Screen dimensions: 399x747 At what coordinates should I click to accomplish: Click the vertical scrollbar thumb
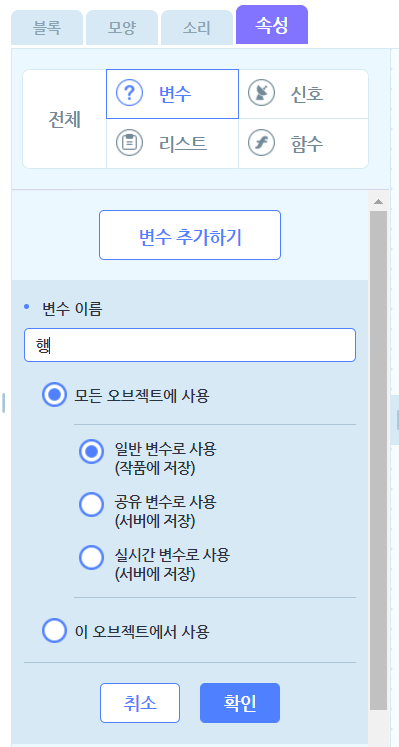tap(379, 461)
